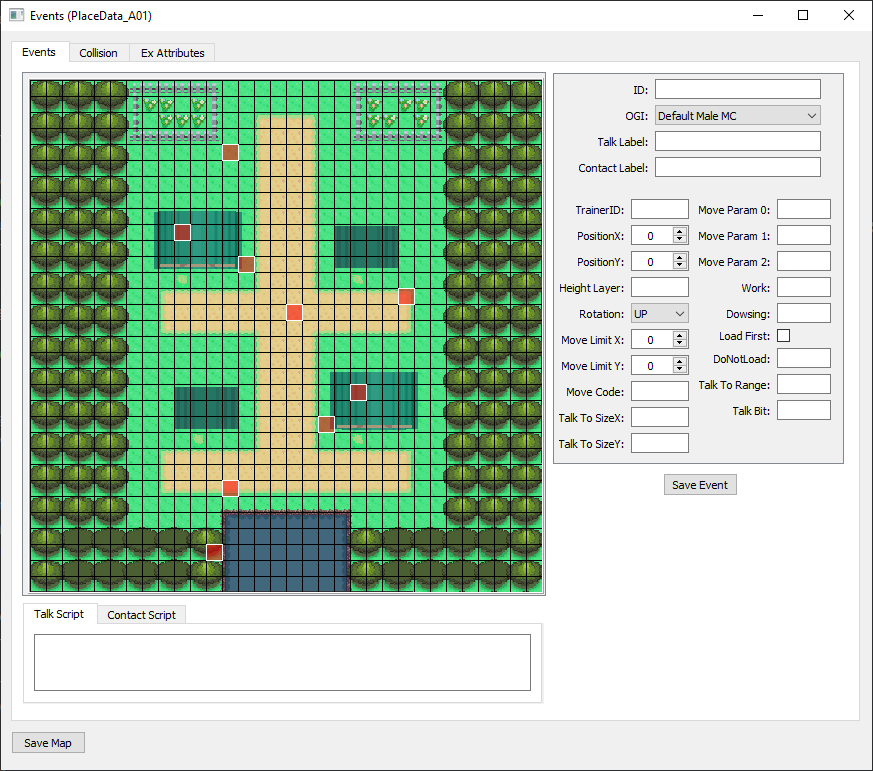Select the orange event marker near the top flower patch
The width and height of the screenshot is (873, 771).
click(231, 152)
